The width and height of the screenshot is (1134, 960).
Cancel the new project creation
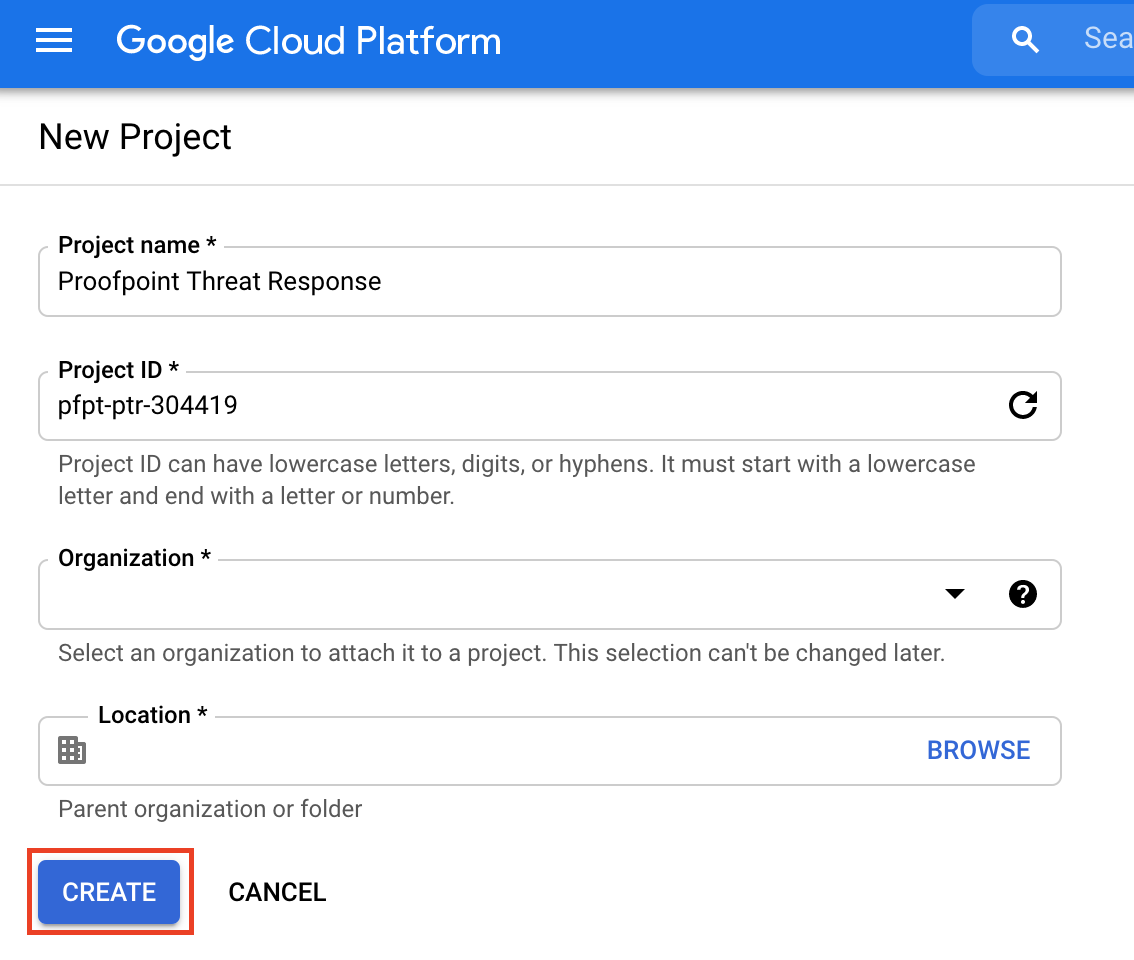277,892
